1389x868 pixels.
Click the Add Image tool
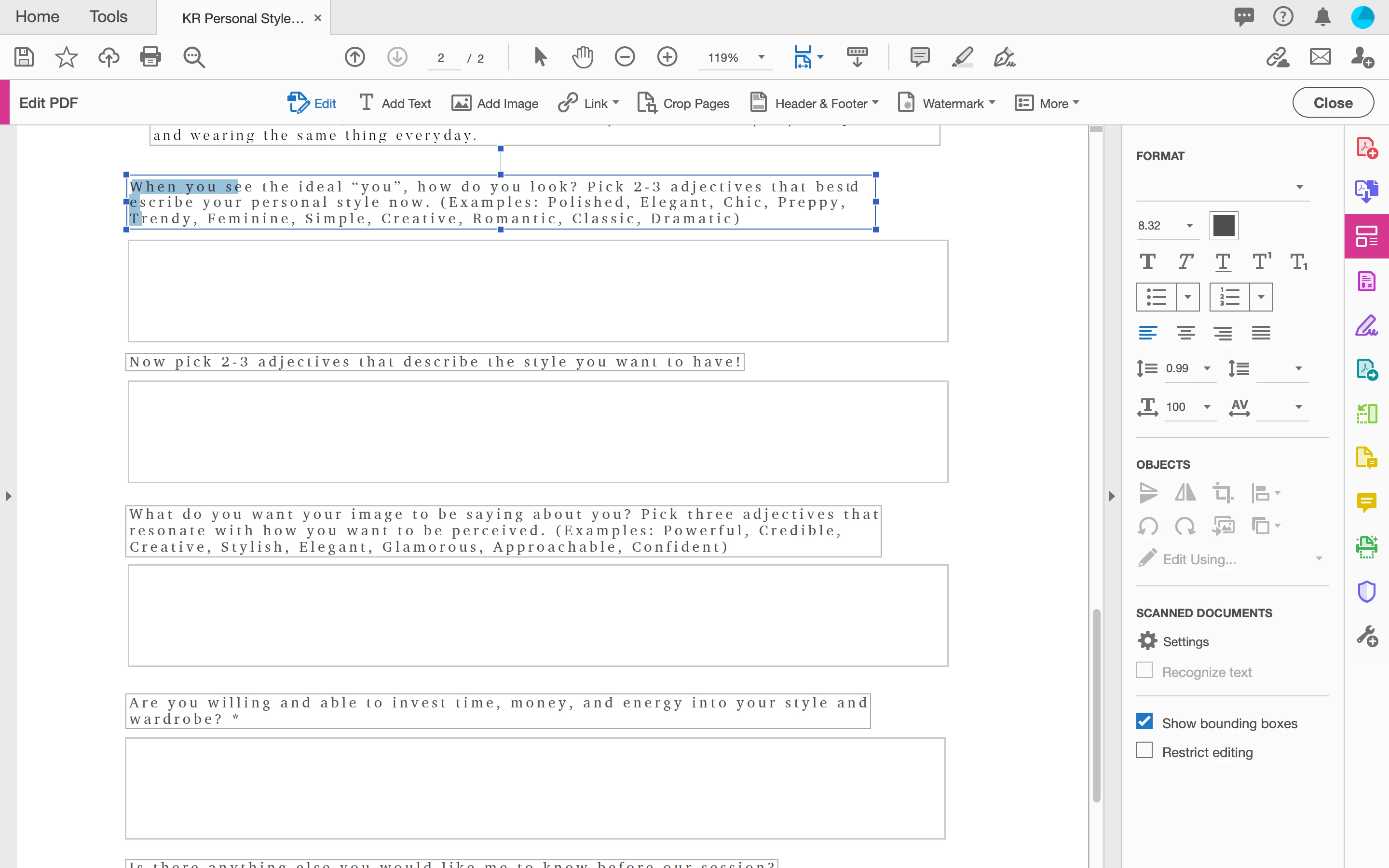pos(495,103)
